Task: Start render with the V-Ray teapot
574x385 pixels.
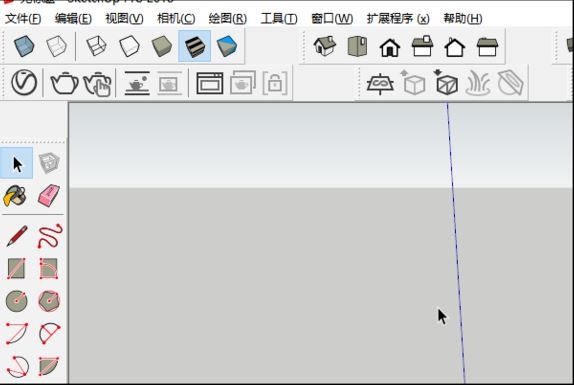Action: coord(64,83)
